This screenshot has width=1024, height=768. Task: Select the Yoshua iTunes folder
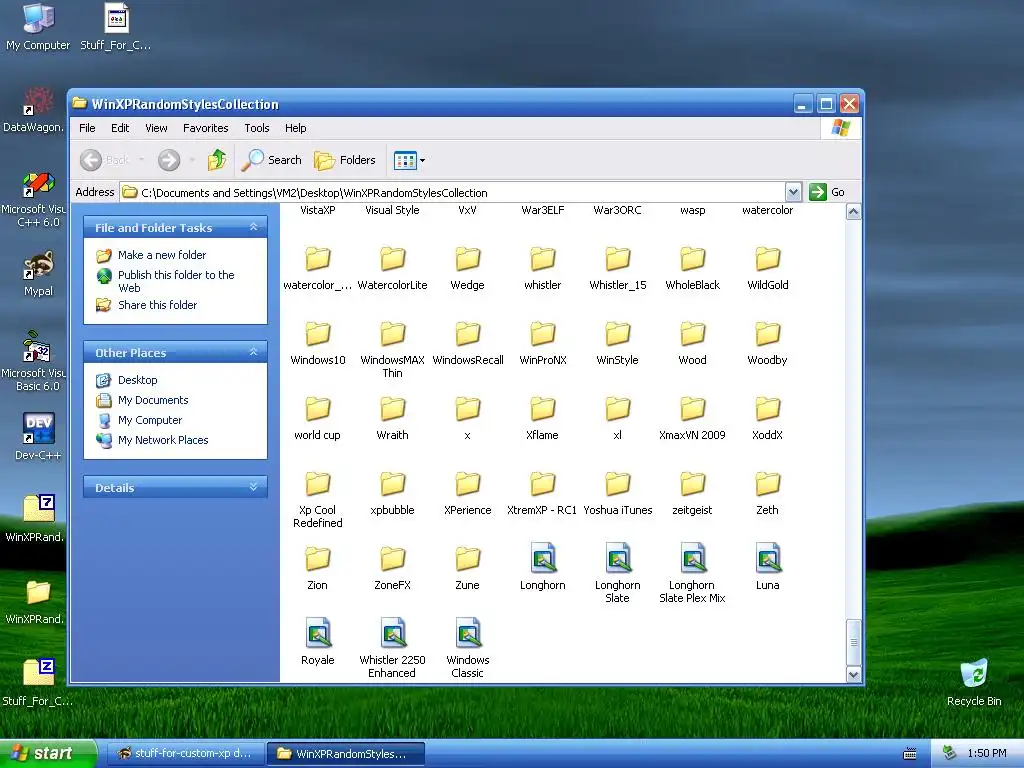tap(617, 494)
